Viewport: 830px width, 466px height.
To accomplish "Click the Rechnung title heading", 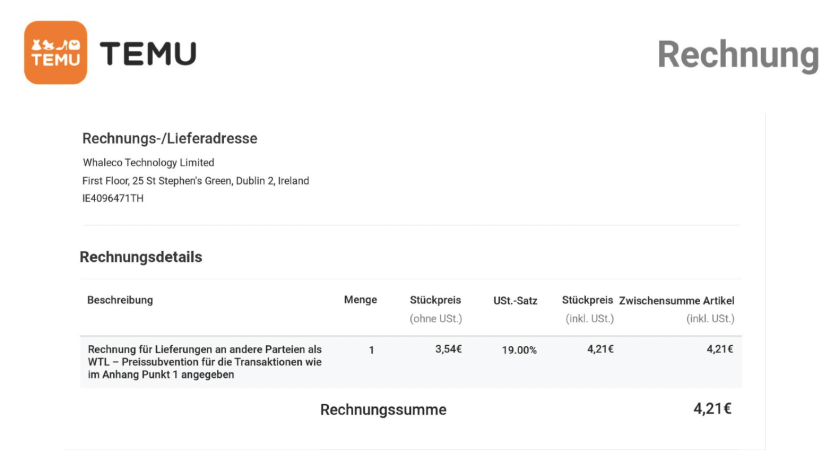I will click(738, 55).
